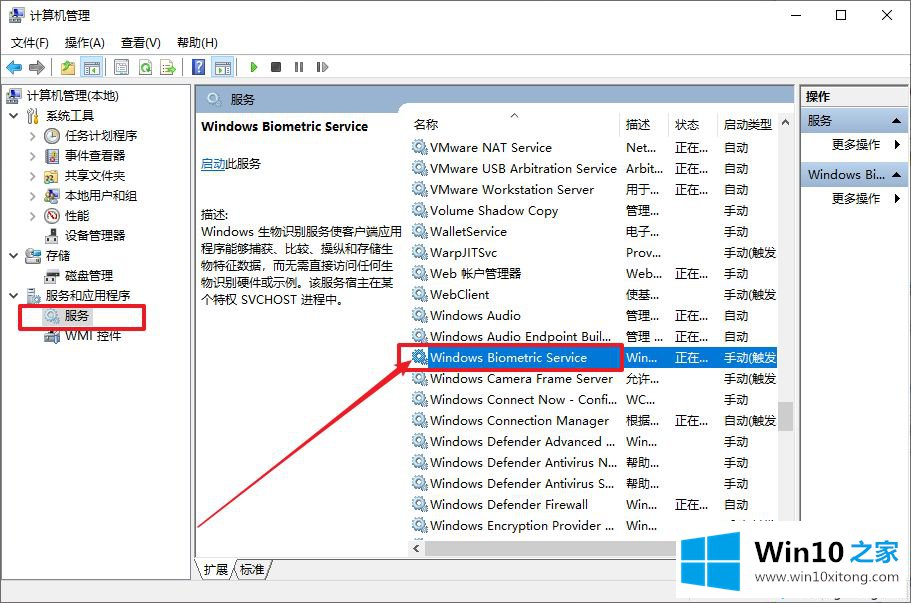Open the 操作(A) menu
This screenshot has height=603, width=911.
[x=84, y=42]
